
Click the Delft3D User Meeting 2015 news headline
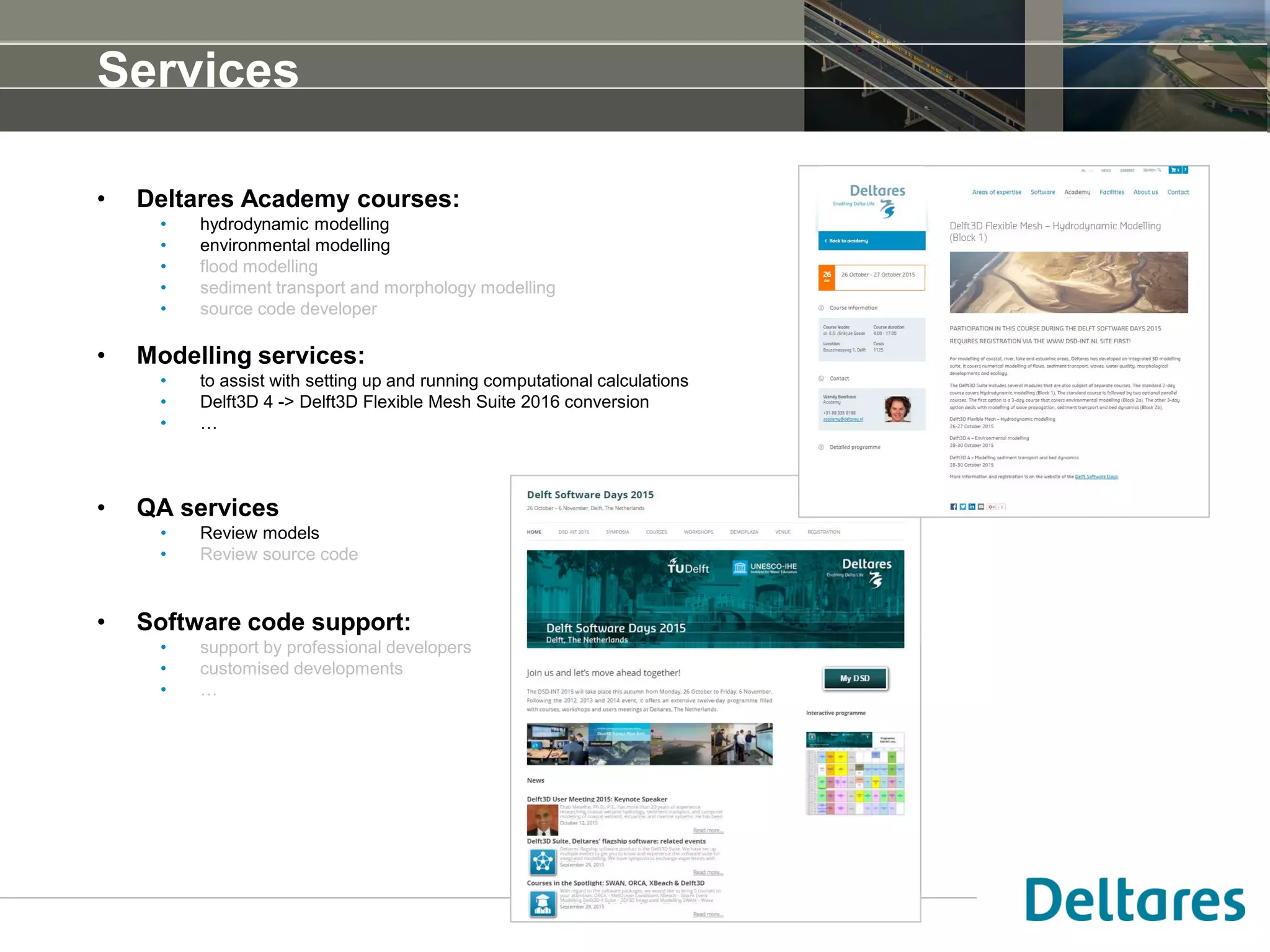click(x=597, y=800)
